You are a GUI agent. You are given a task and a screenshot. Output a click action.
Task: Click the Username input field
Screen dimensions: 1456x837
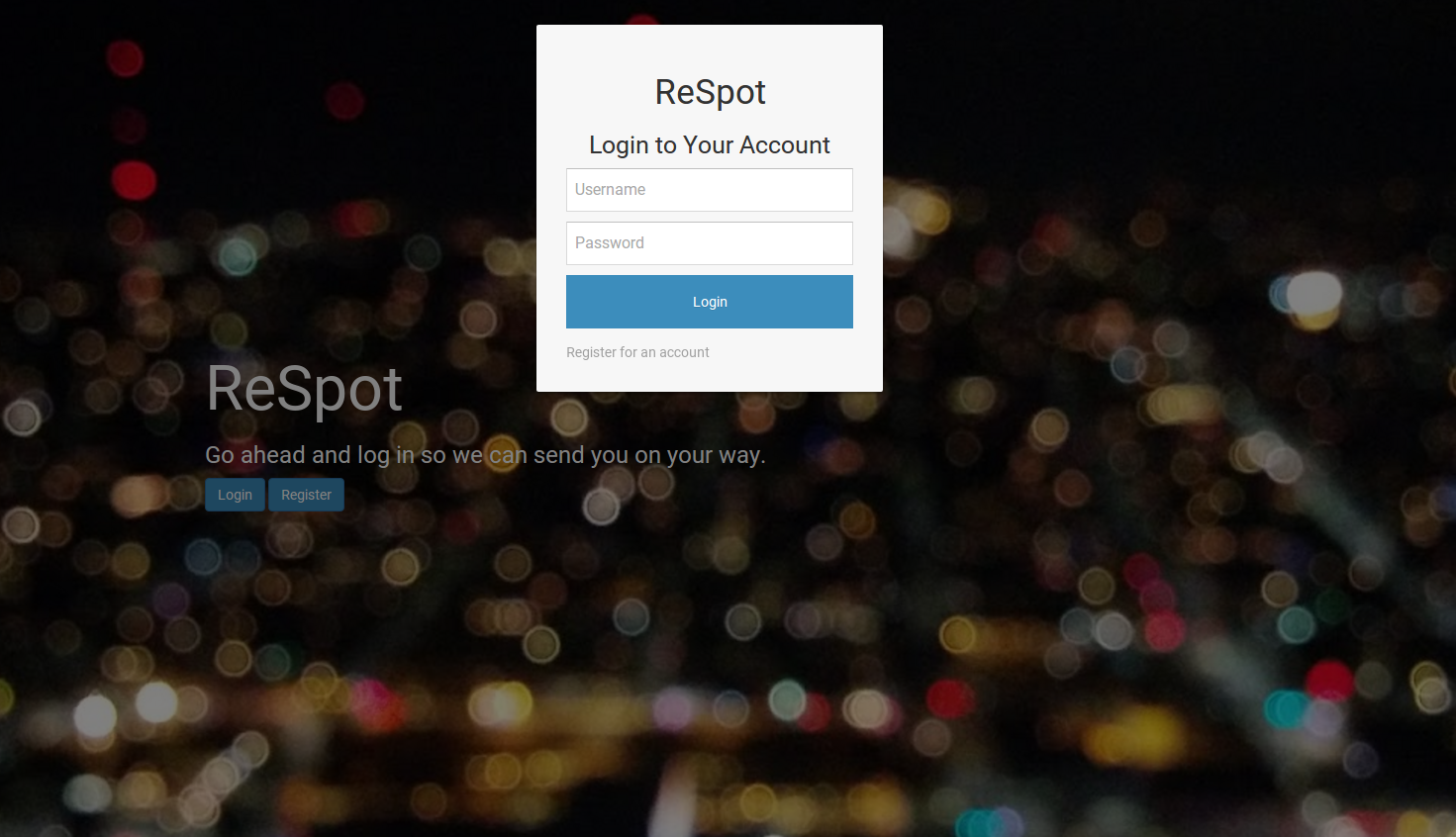tap(709, 190)
